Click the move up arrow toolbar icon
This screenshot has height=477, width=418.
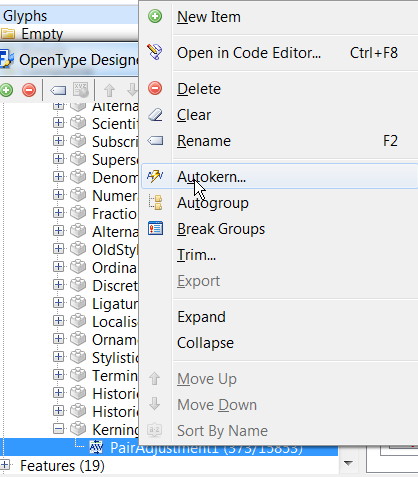click(x=109, y=90)
